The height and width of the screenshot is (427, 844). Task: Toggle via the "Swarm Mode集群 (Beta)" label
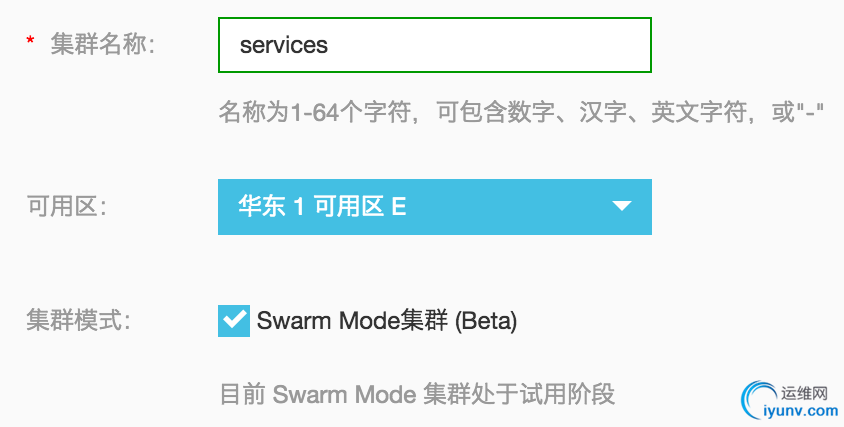coord(387,321)
